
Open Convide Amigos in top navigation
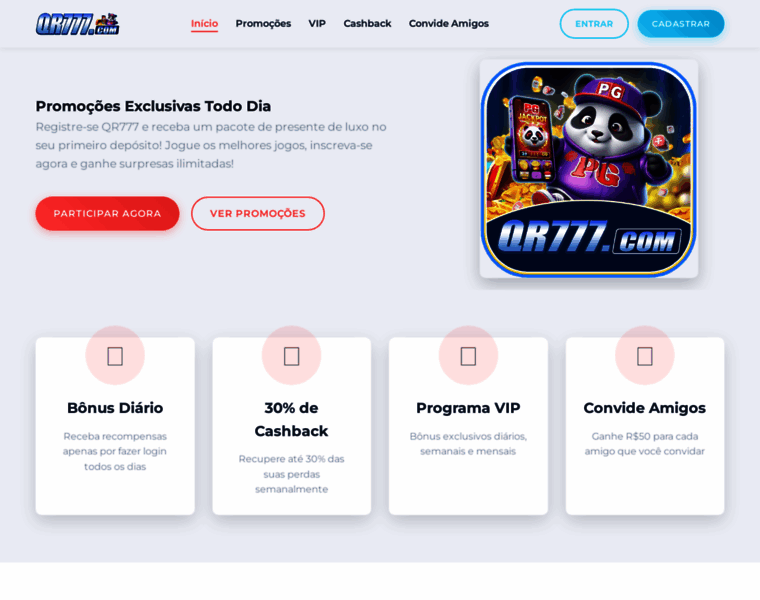(449, 24)
